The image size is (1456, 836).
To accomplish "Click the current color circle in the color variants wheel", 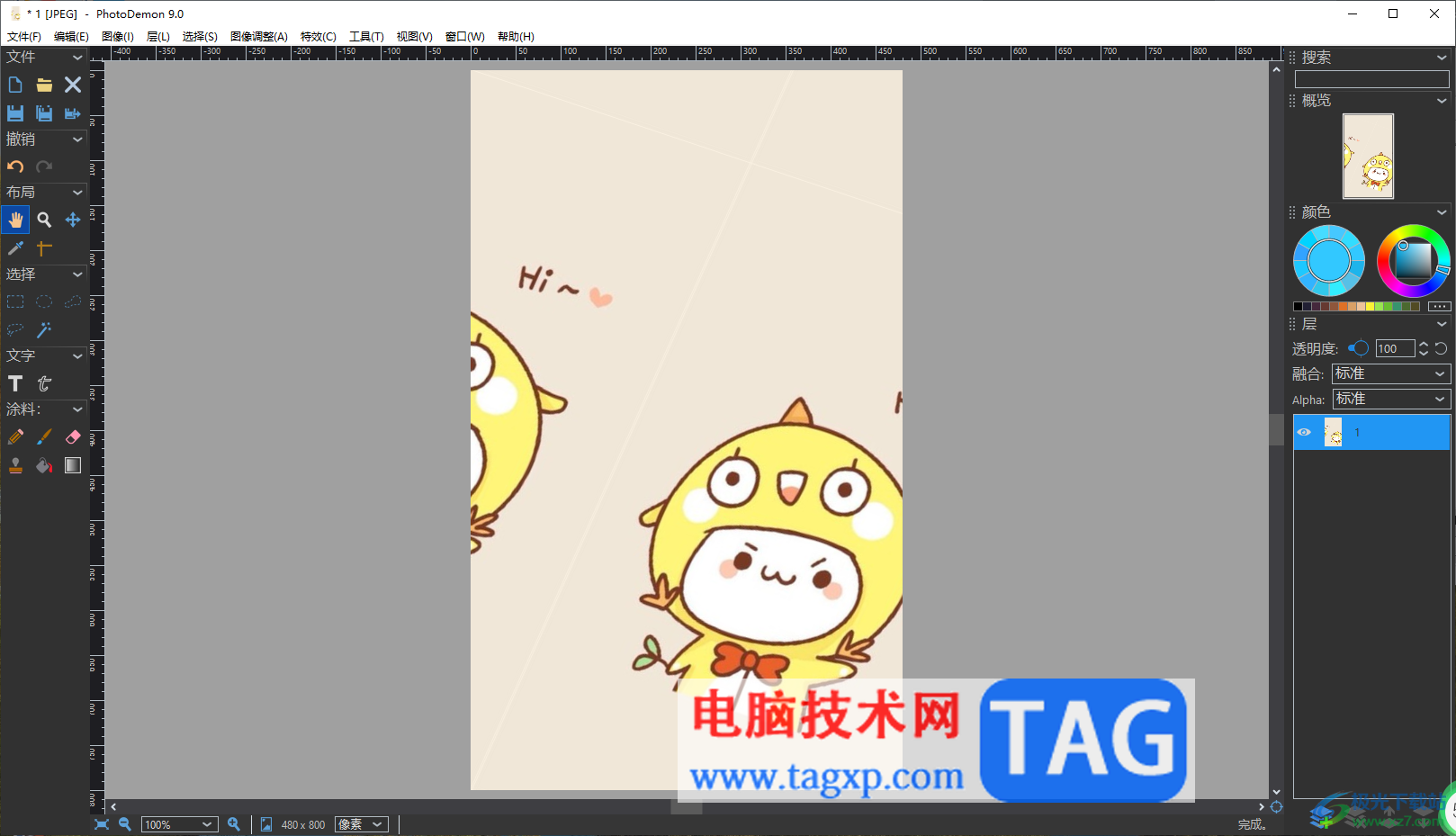I will click(1329, 261).
